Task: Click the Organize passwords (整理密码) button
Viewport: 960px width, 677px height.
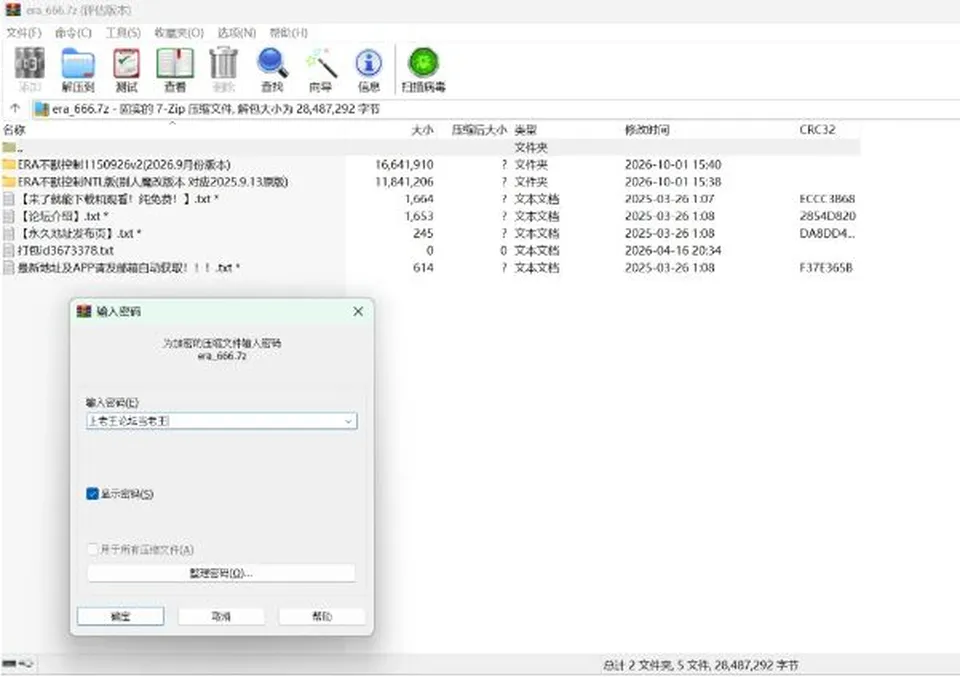Action: point(221,573)
